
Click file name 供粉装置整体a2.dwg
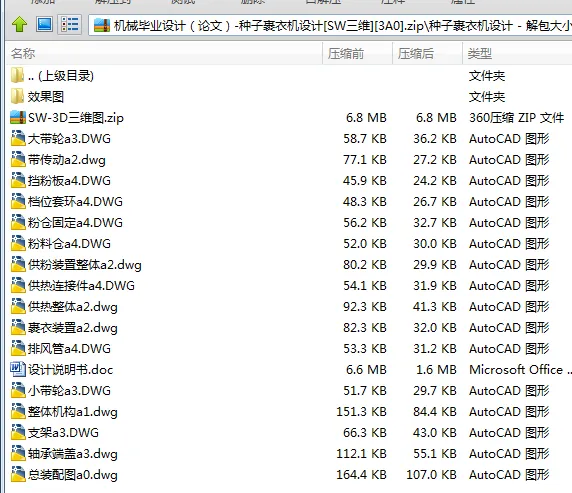tap(85, 265)
